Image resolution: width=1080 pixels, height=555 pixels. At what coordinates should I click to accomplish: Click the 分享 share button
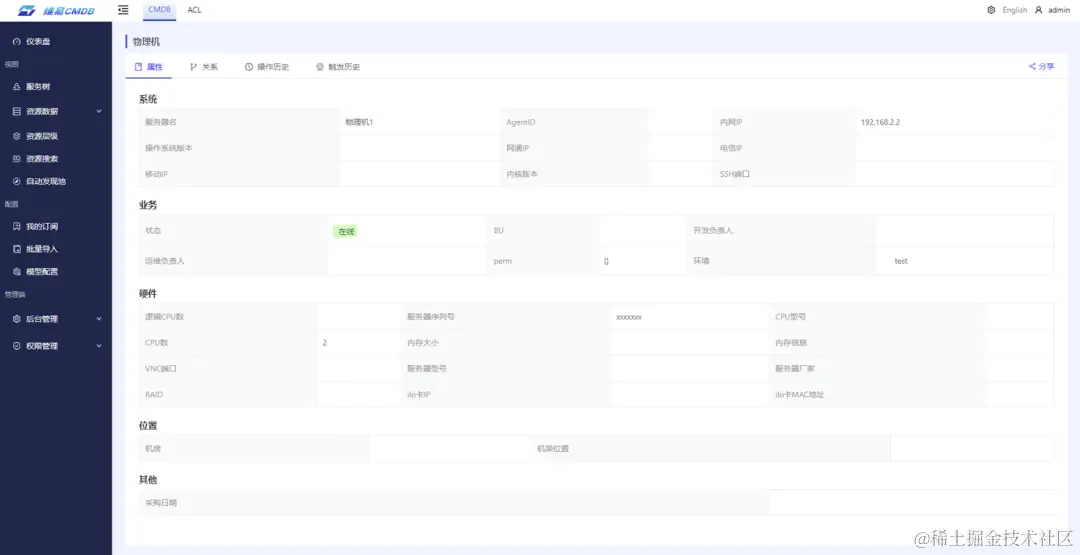coord(1041,67)
